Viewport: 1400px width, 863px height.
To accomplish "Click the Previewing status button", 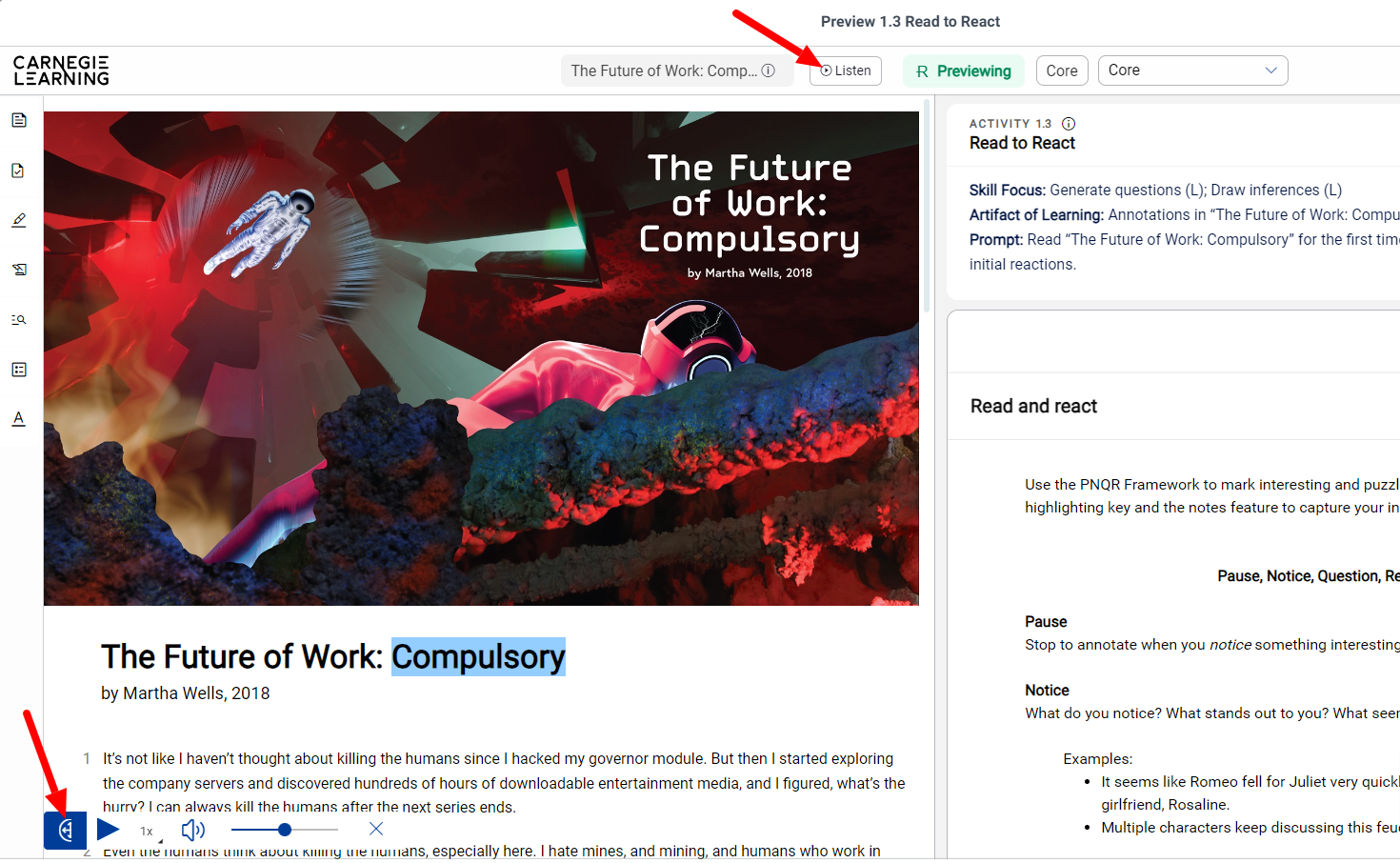I will pos(964,70).
